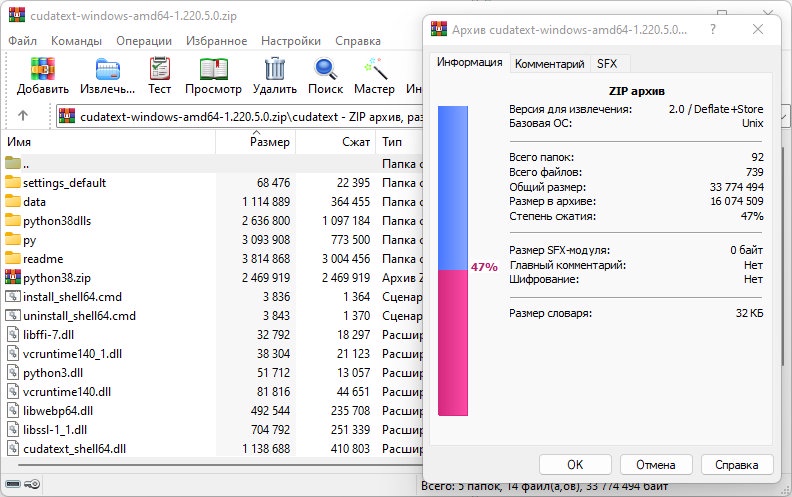792x497 pixels.
Task: Click the Справка button in dialog
Action: [737, 465]
